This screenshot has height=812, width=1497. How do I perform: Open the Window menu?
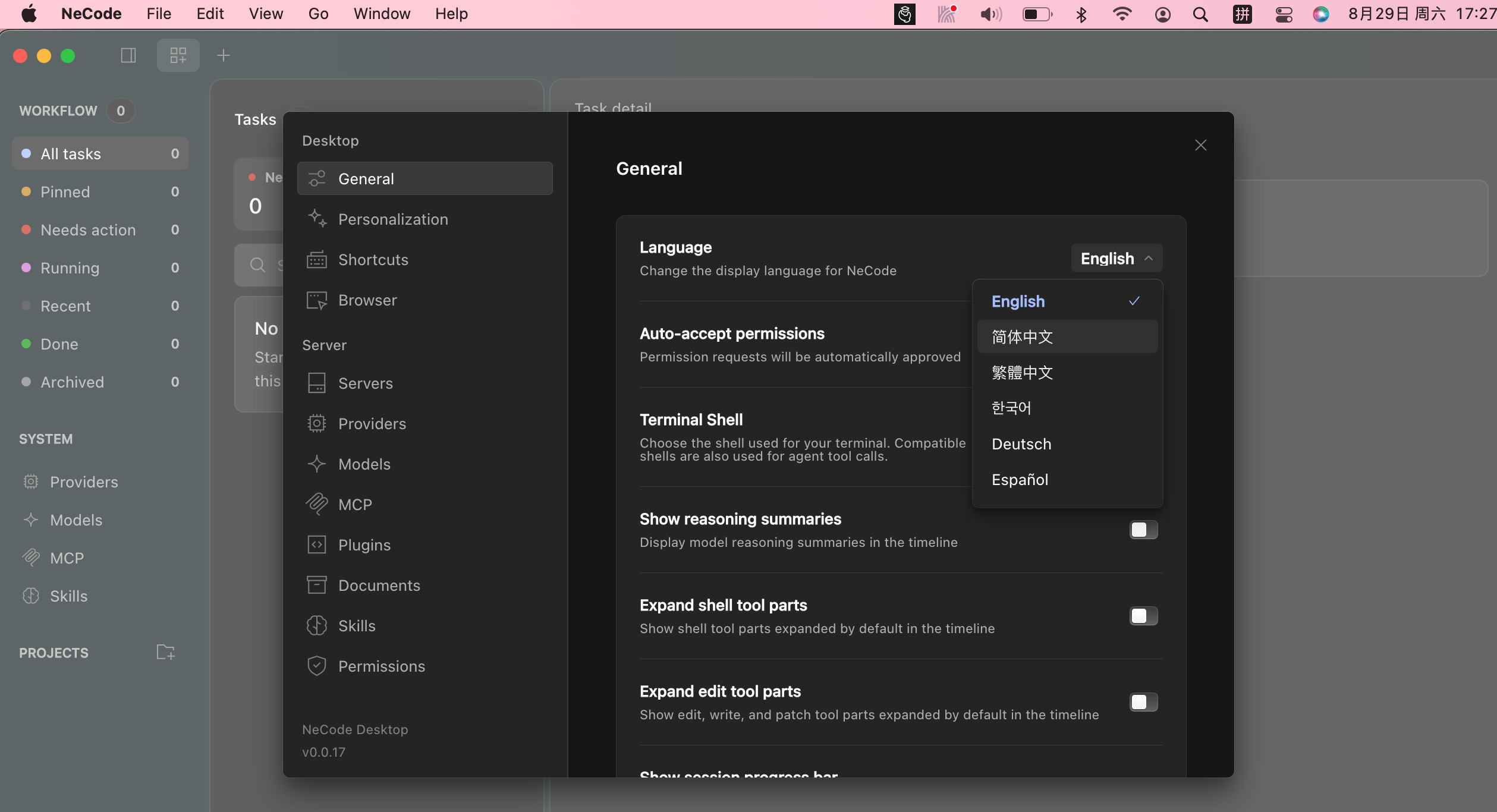coord(382,14)
